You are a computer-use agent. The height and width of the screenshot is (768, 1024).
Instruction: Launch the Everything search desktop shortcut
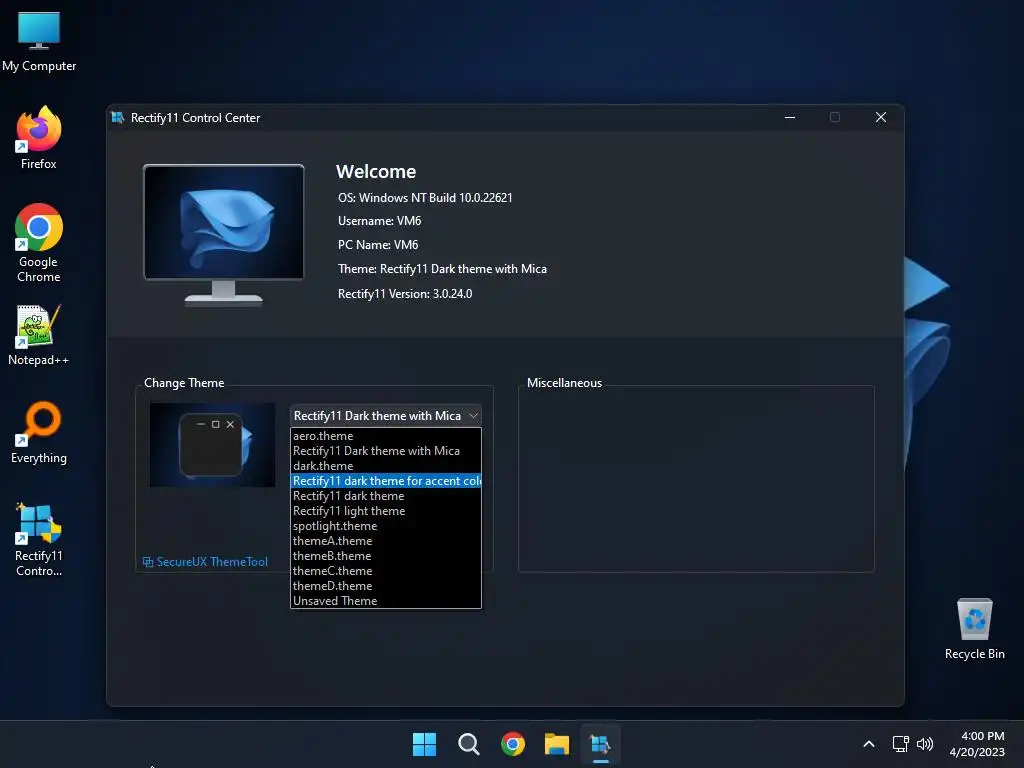tap(39, 432)
